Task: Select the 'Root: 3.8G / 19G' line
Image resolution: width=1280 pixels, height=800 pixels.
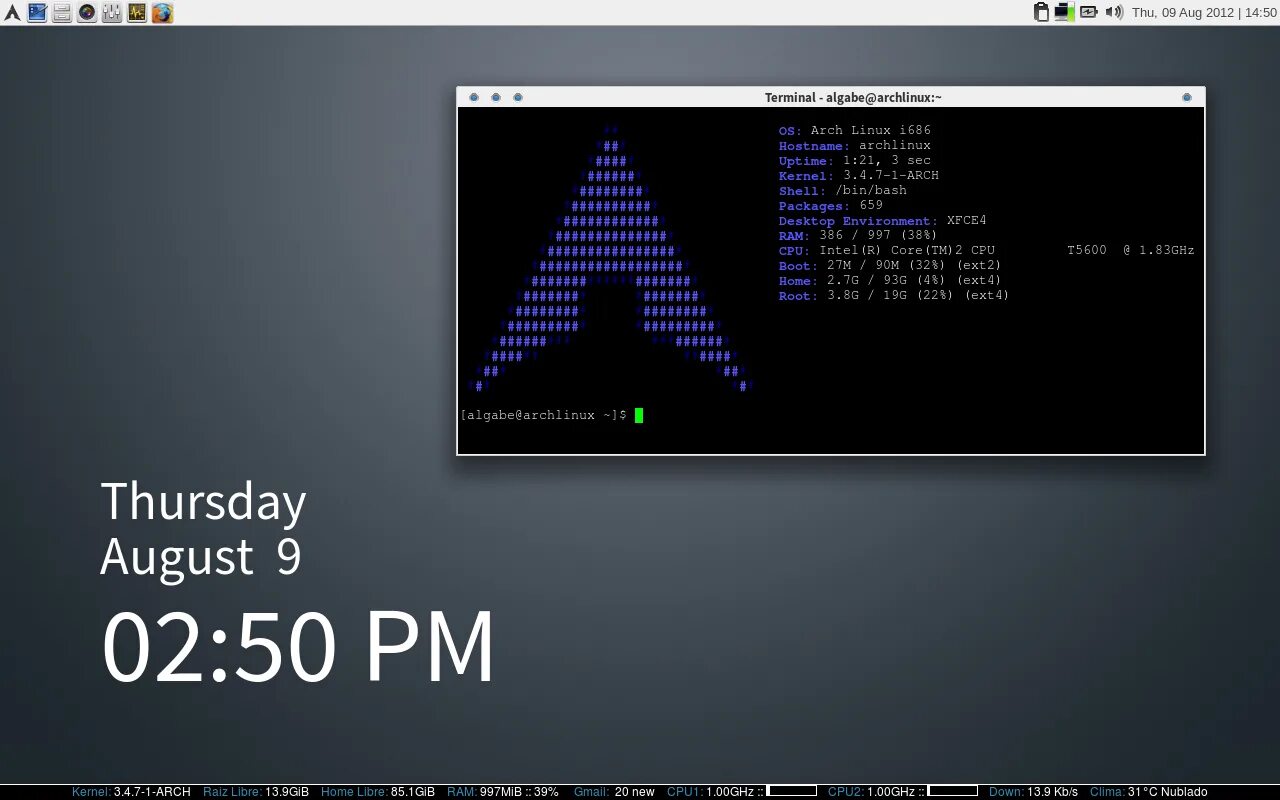Action: 894,295
